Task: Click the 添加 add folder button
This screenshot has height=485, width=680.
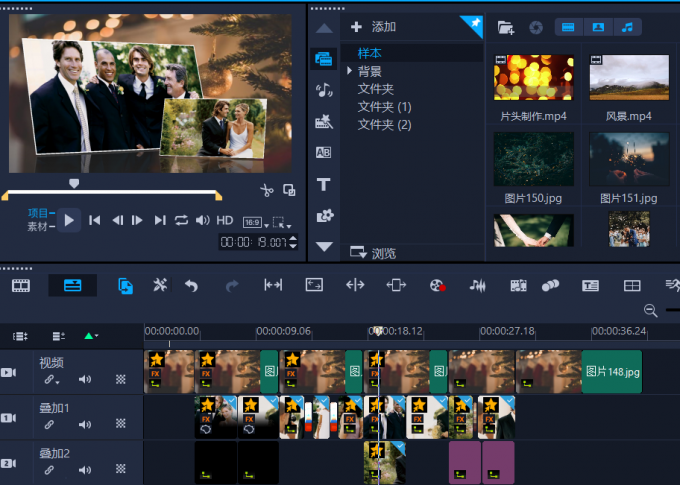Action: point(373,27)
